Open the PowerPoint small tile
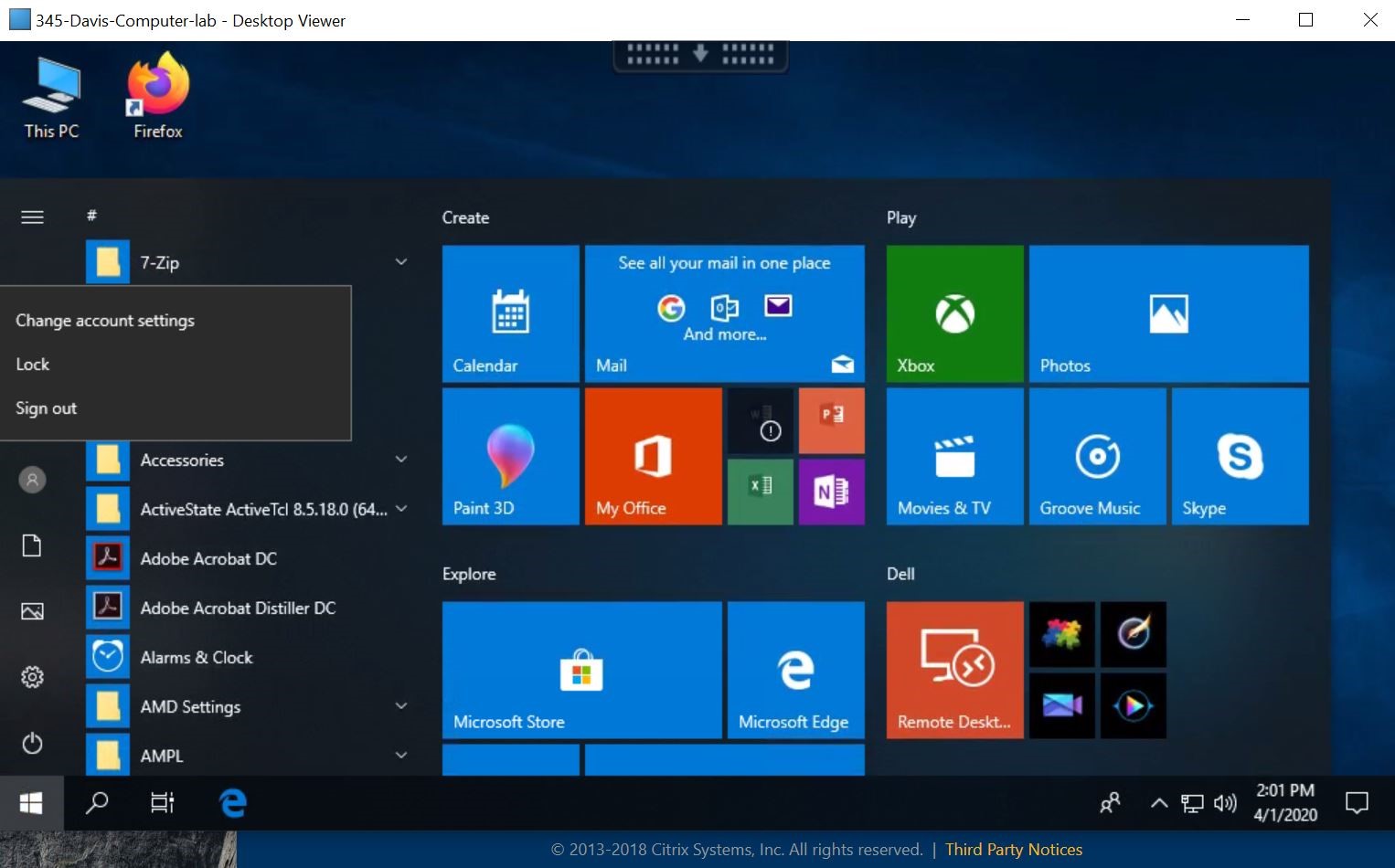Screen dimensions: 1395x868 click(x=832, y=420)
